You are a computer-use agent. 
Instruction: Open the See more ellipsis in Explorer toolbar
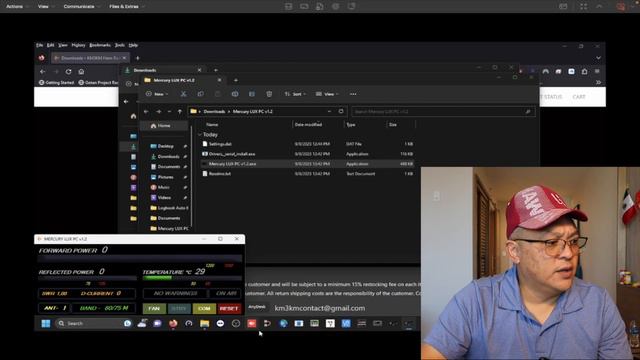click(353, 94)
